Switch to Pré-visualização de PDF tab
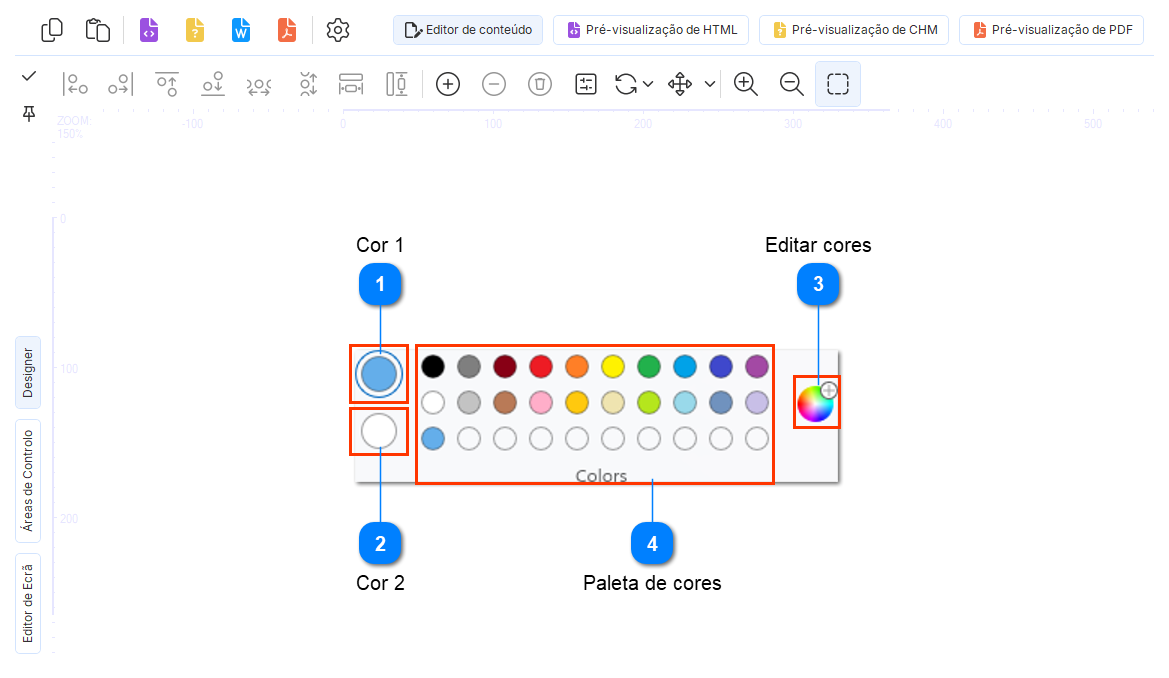Viewport: 1169px width, 678px height. point(1051,30)
